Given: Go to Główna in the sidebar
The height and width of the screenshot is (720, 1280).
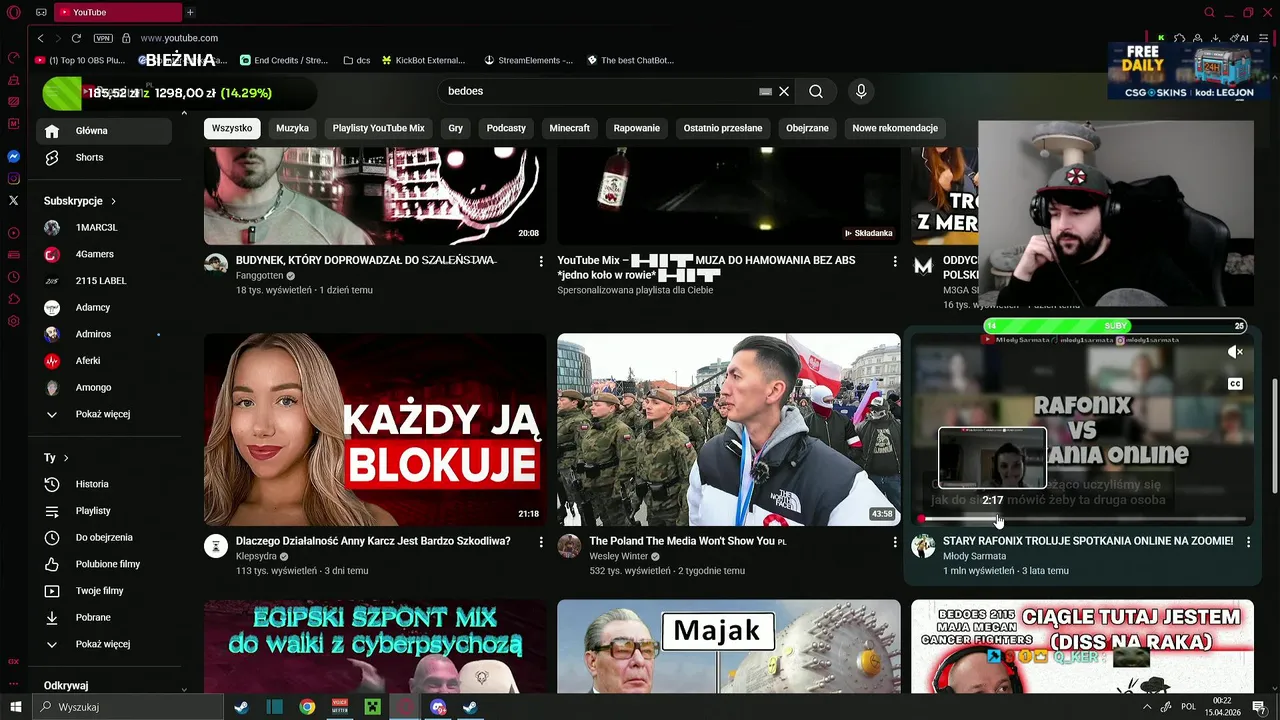Looking at the screenshot, I should 104,131.
